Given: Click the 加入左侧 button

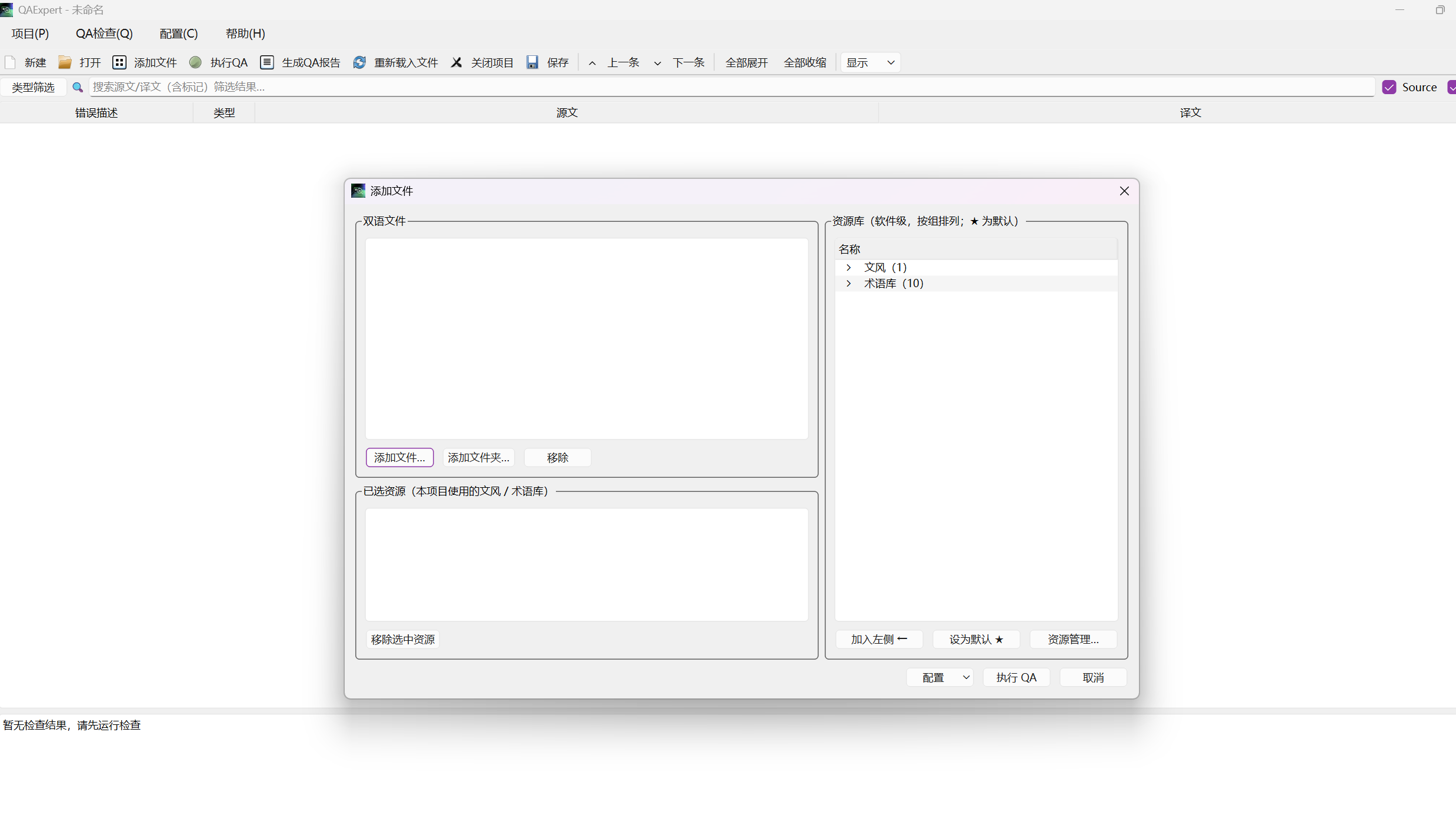Looking at the screenshot, I should click(879, 639).
